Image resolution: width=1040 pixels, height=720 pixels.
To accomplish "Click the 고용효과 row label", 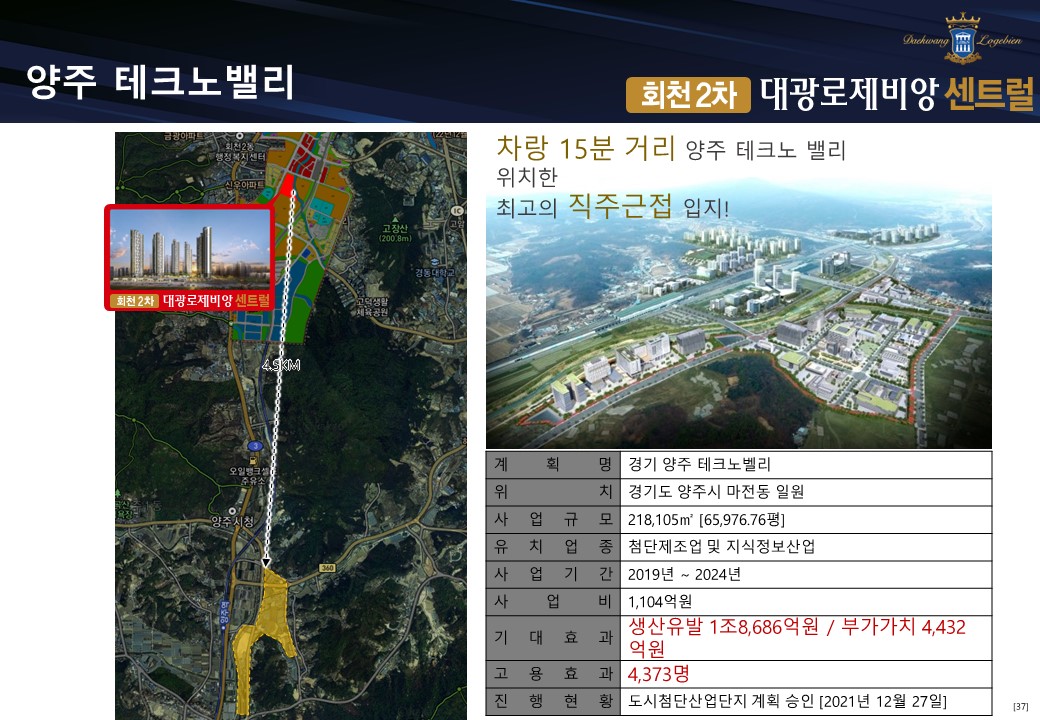I will point(552,674).
